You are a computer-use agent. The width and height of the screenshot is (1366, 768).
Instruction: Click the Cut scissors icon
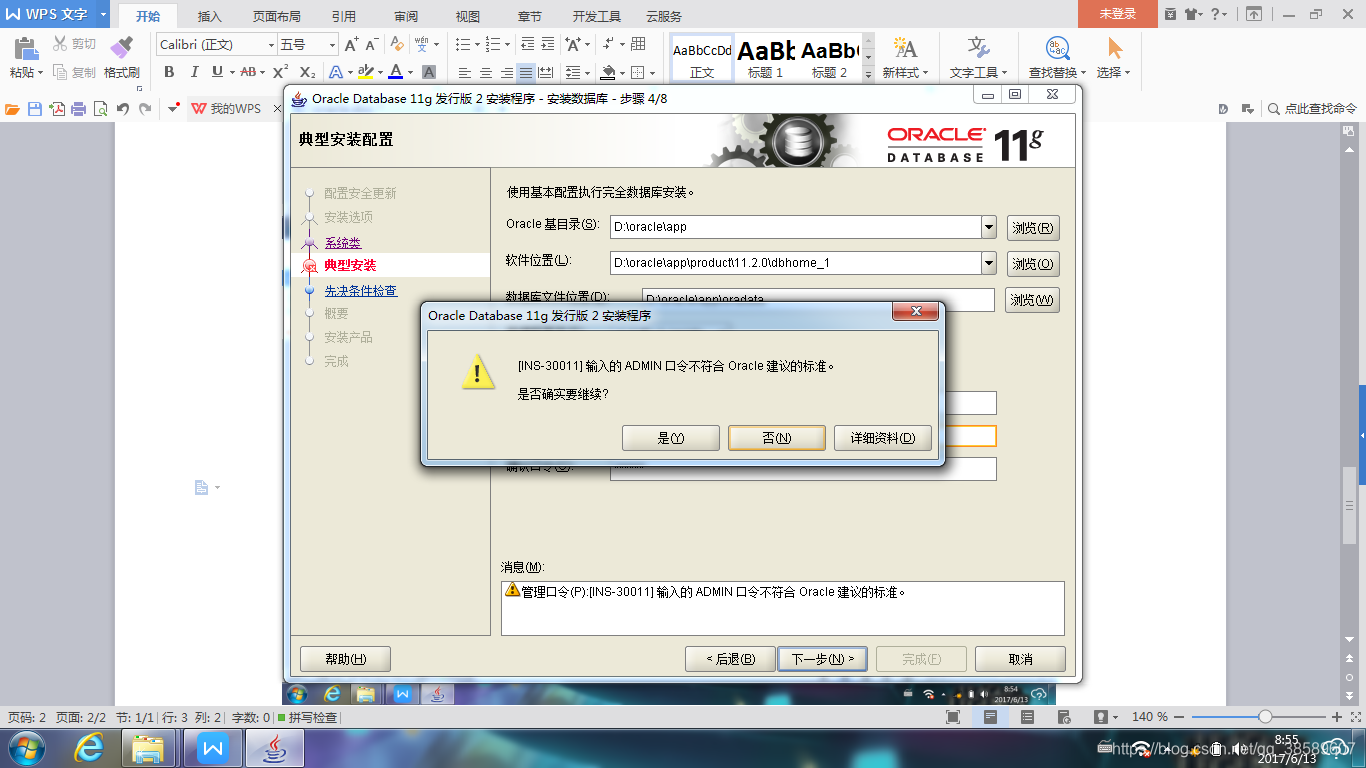click(x=60, y=44)
